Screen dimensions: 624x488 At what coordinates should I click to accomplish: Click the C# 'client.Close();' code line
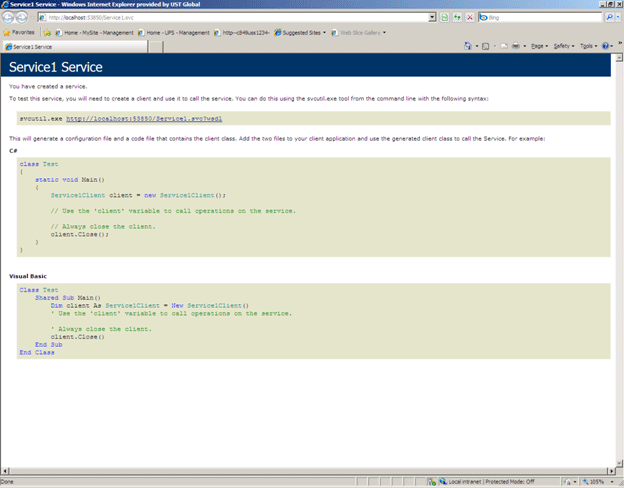[80, 234]
